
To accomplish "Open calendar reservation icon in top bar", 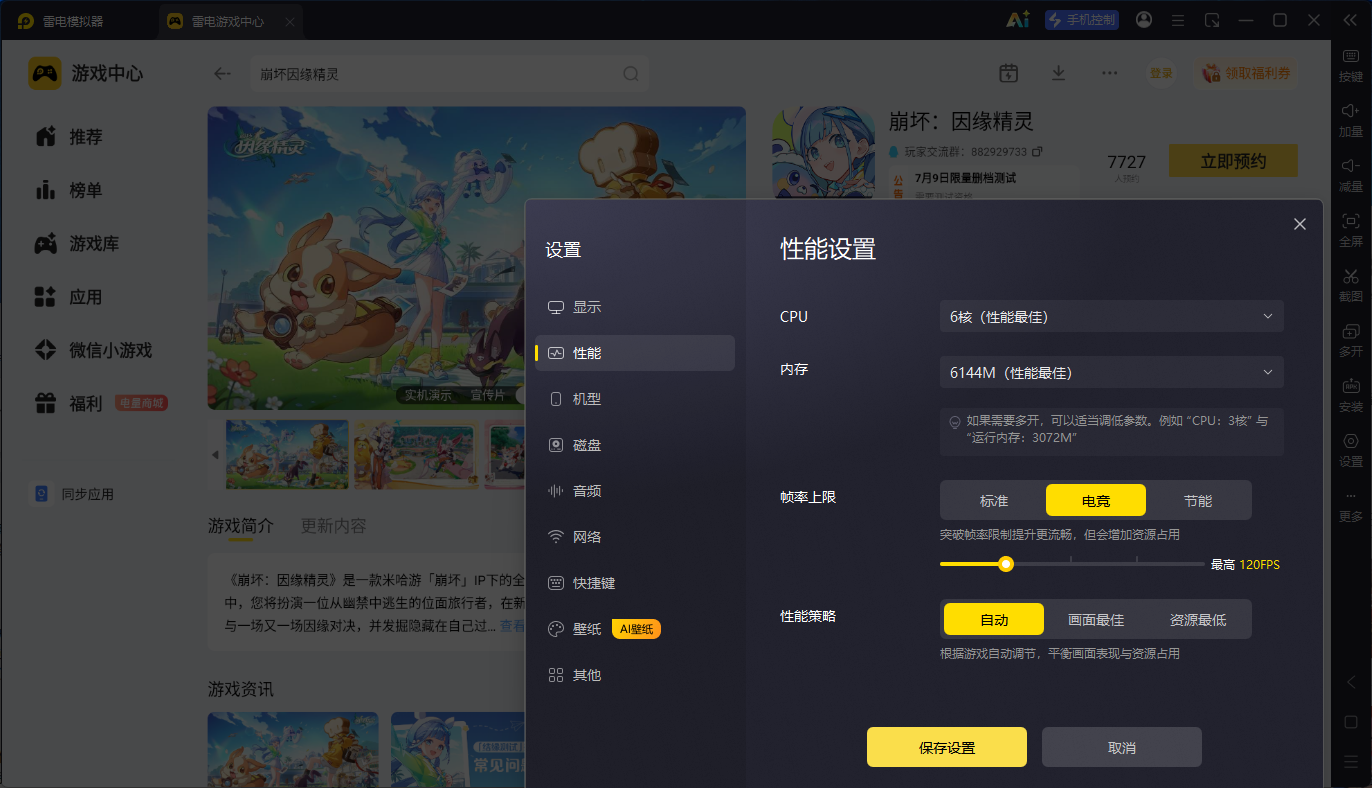I will pos(1008,73).
